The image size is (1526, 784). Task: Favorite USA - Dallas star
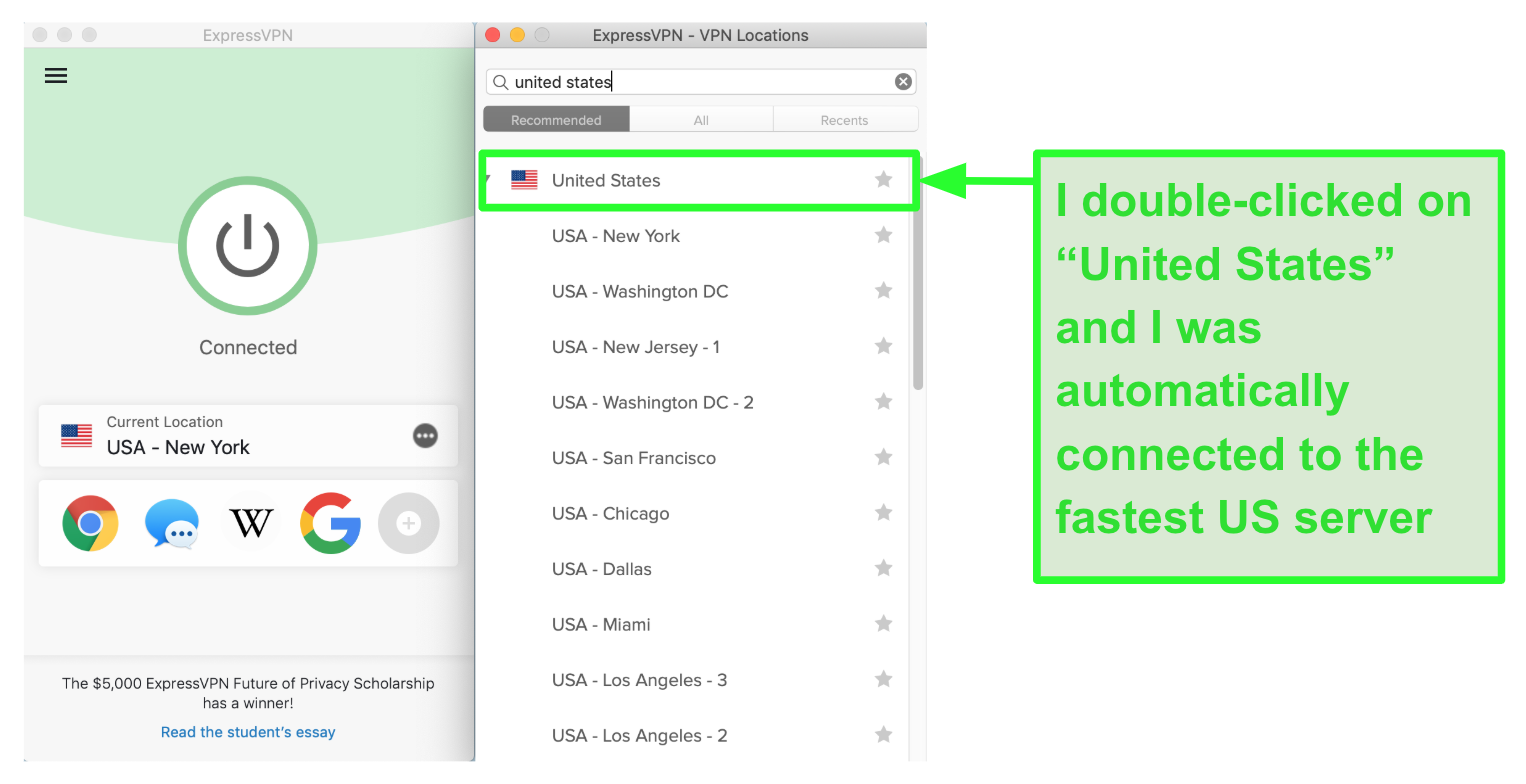(x=883, y=568)
